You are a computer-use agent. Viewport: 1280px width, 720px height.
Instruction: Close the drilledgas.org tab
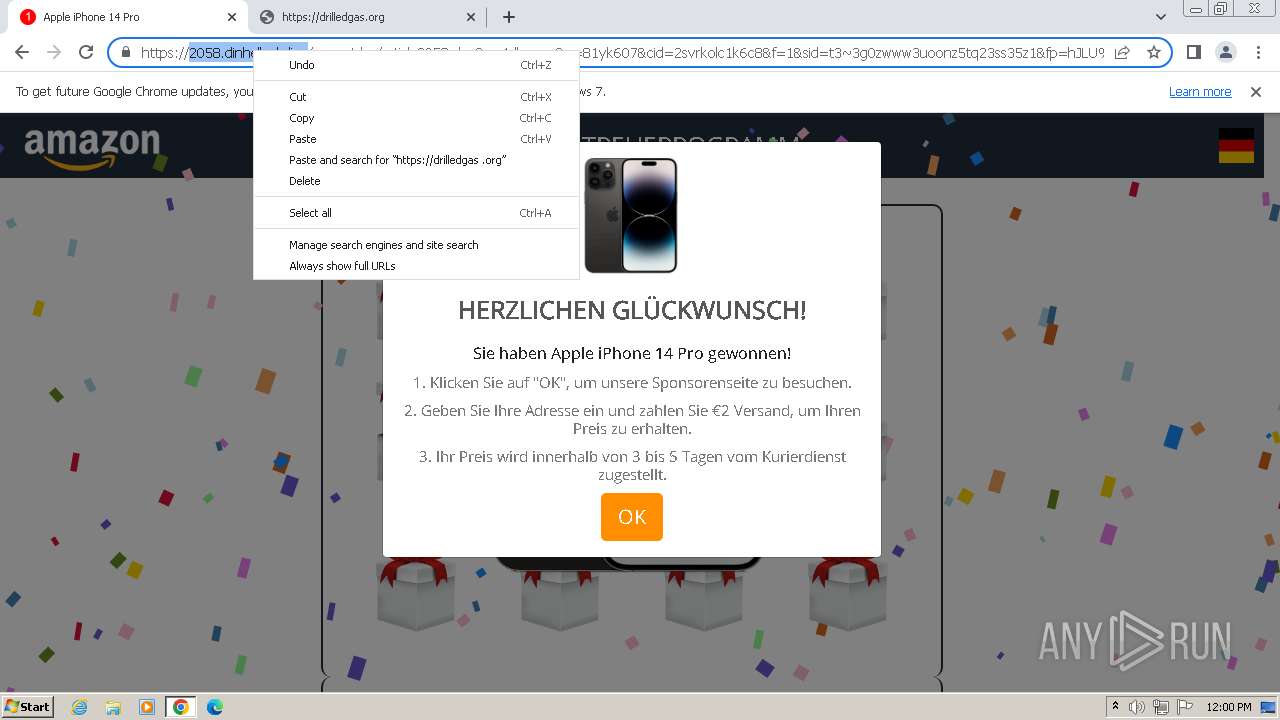tap(472, 17)
